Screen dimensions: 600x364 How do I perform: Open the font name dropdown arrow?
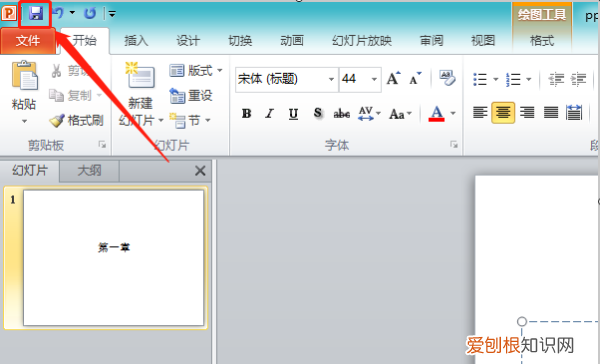(x=331, y=79)
